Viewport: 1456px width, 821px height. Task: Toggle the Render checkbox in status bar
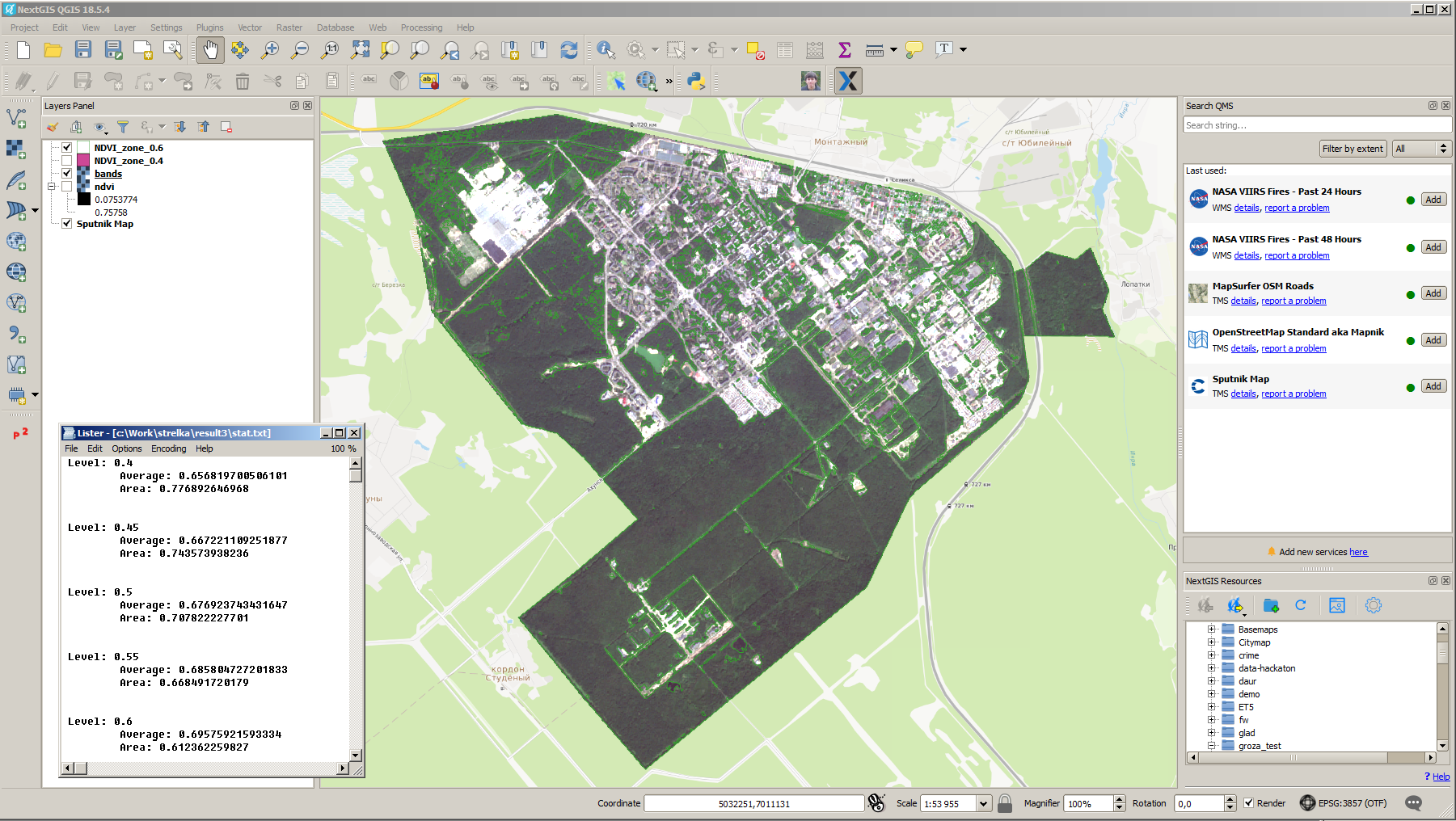click(1249, 803)
